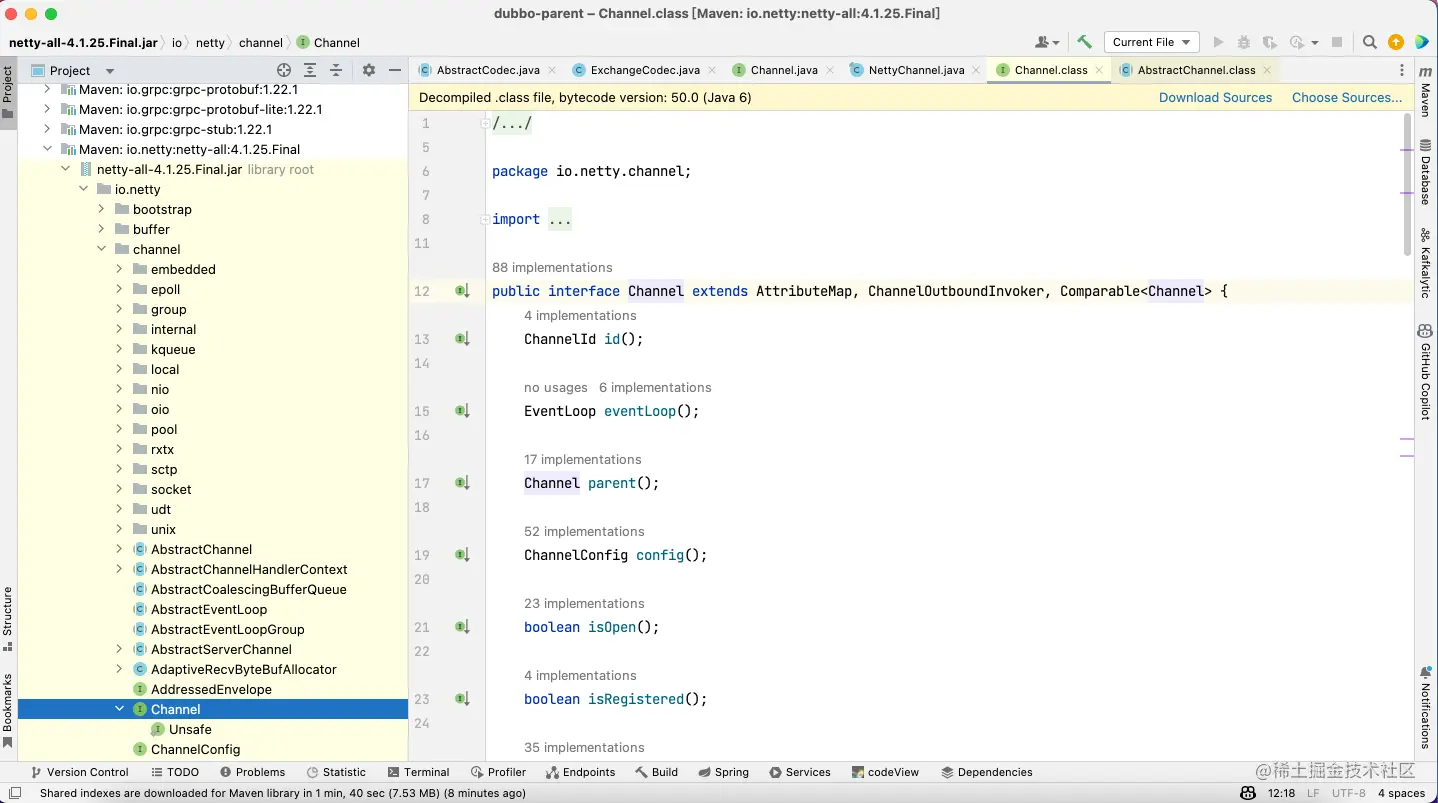
Task: Expand all nodes icon in Project header
Action: click(x=310, y=70)
